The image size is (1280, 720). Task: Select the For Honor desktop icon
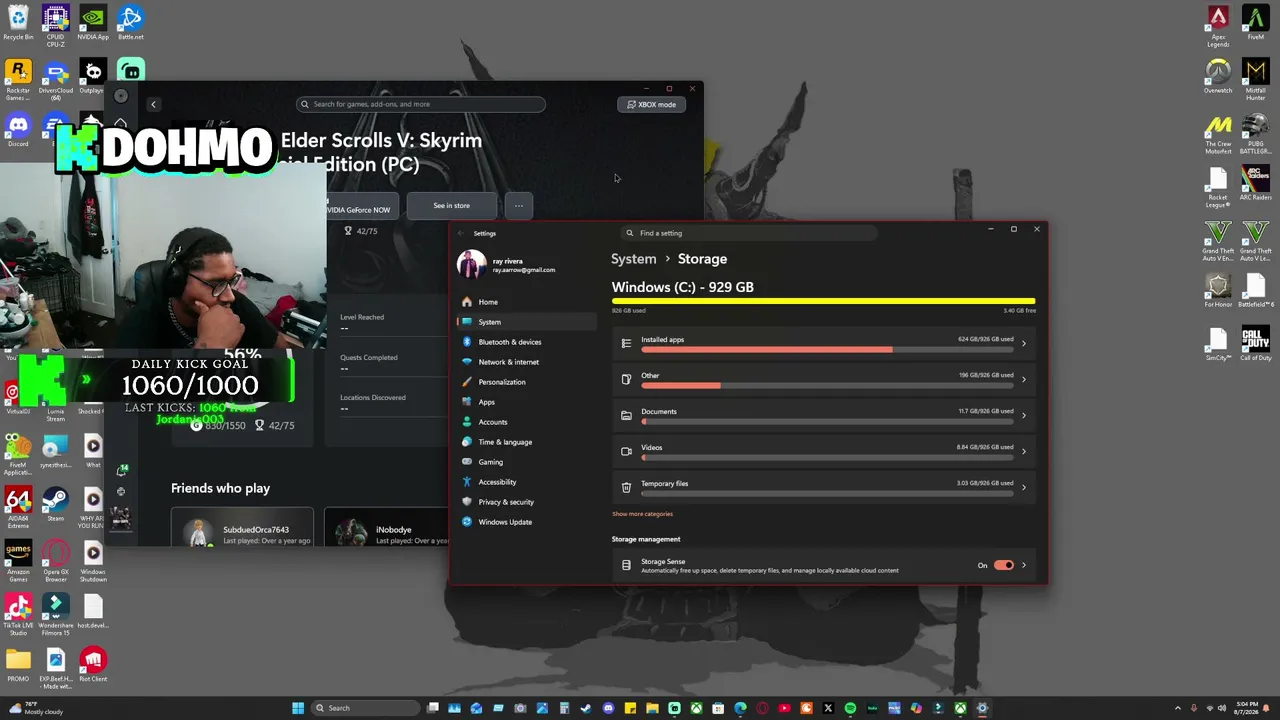(1218, 291)
